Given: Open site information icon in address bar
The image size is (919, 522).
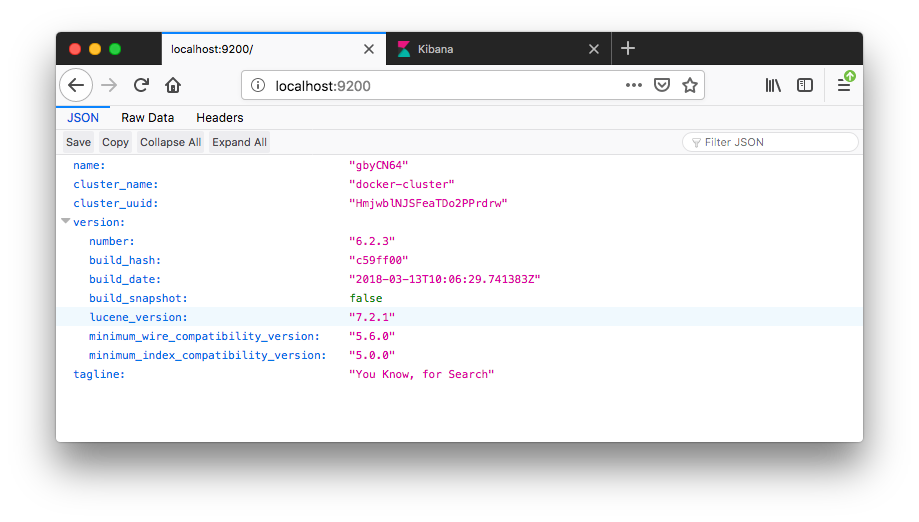Looking at the screenshot, I should click(258, 86).
